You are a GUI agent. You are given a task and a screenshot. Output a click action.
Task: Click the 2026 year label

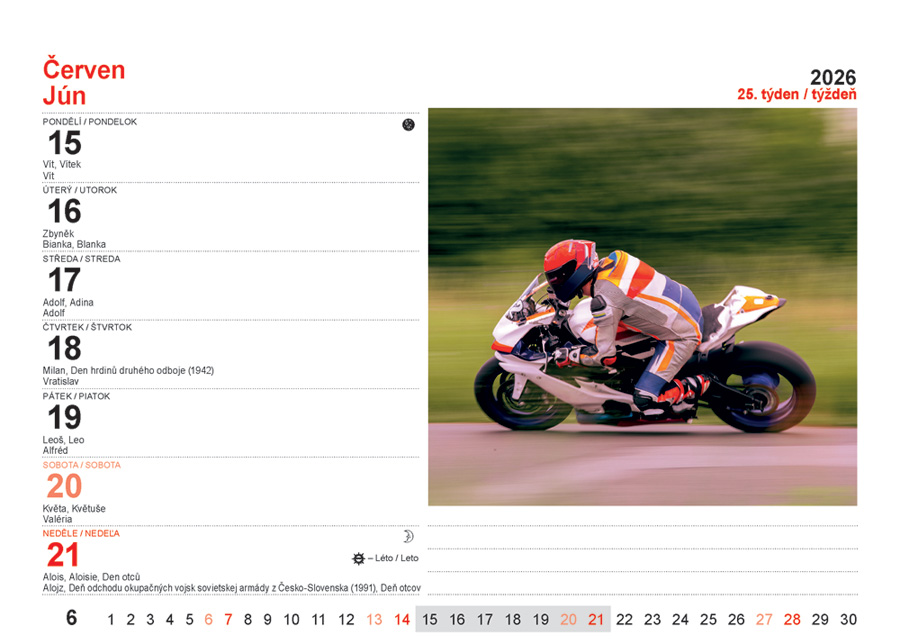click(x=832, y=78)
